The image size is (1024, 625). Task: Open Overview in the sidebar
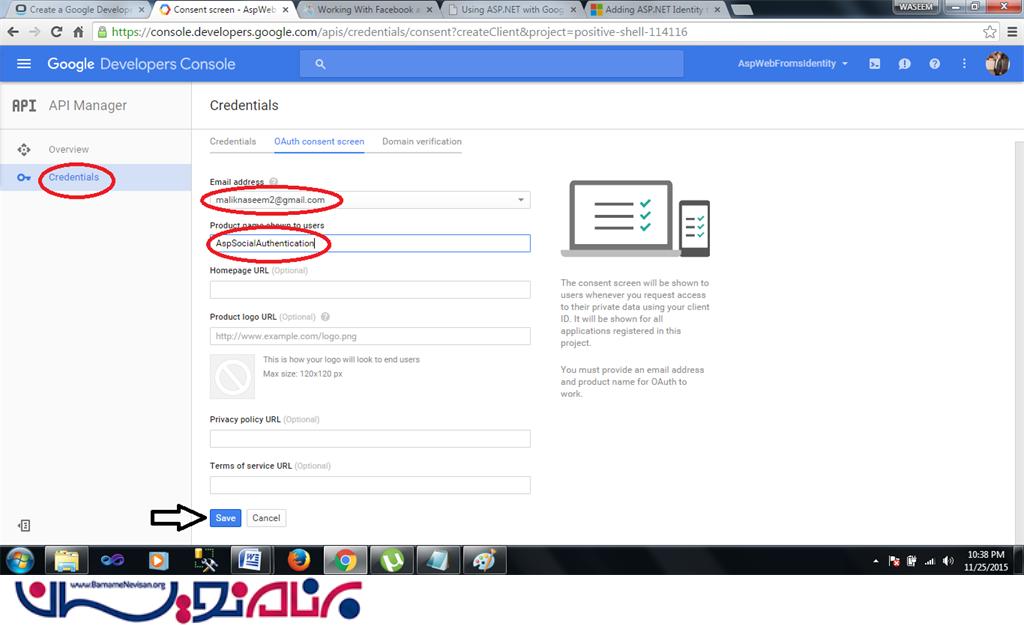[69, 150]
